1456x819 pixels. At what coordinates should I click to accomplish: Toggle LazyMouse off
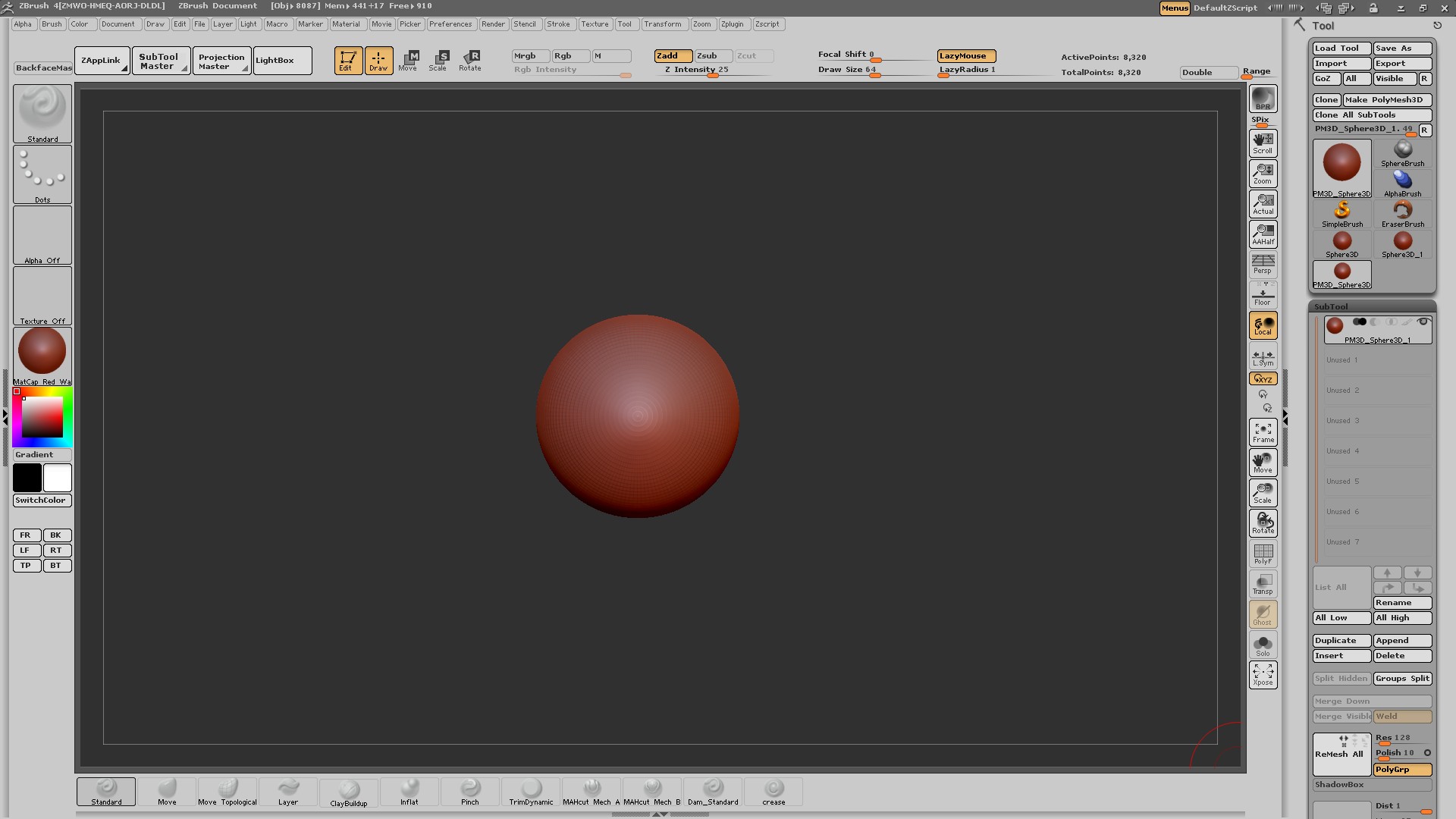[x=966, y=56]
